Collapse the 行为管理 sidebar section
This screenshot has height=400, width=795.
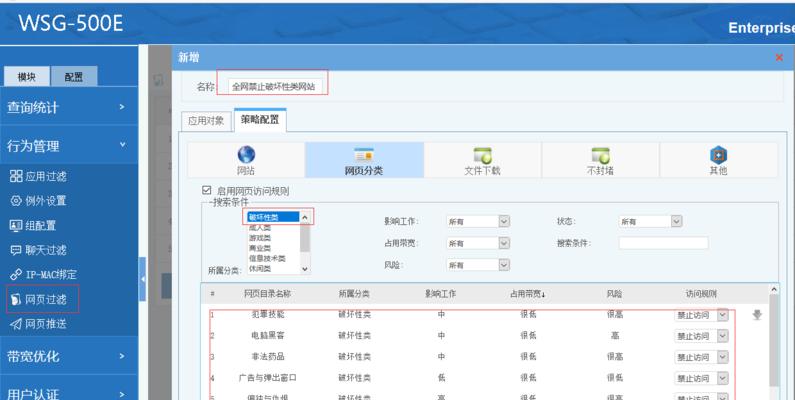68,146
